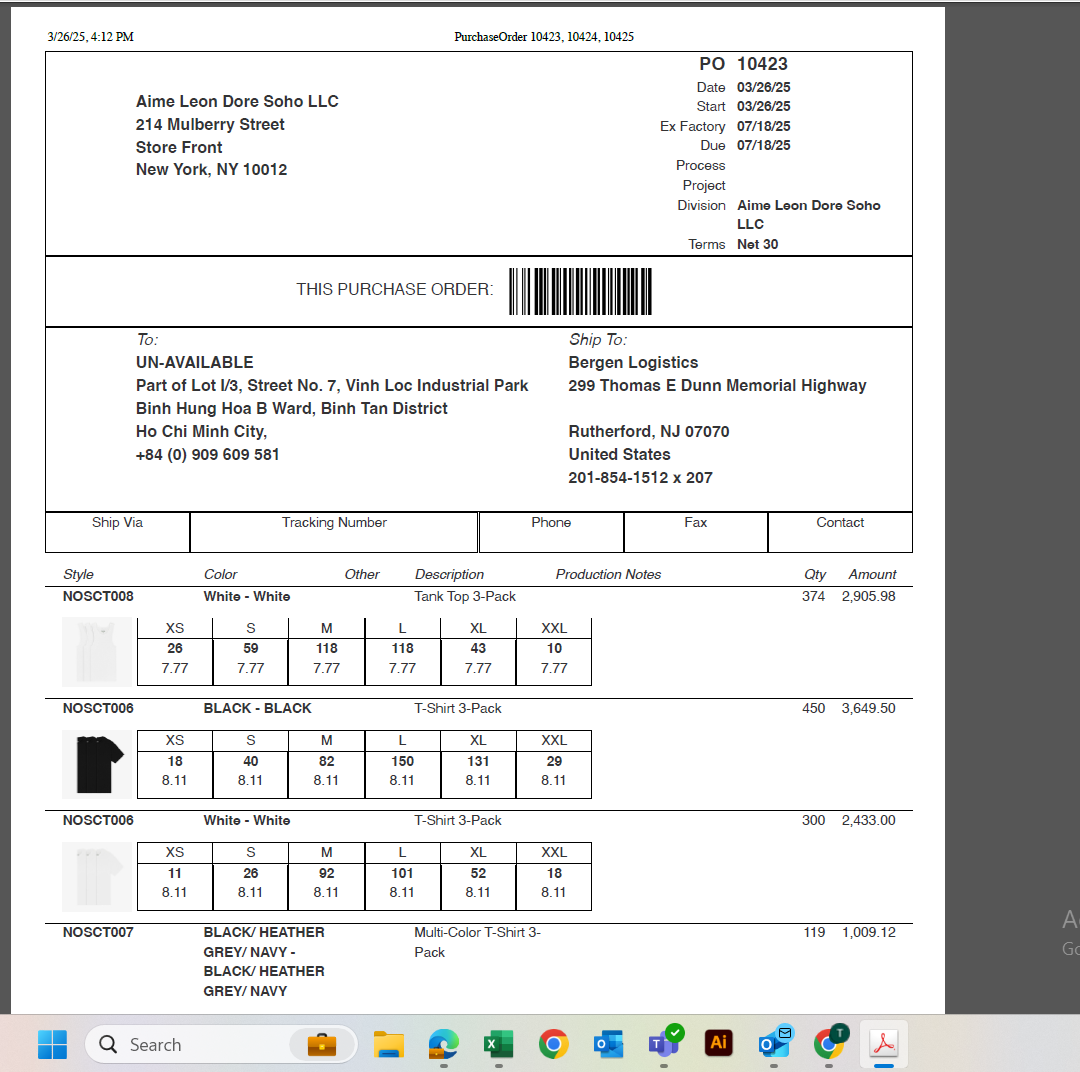The image size is (1080, 1072).
Task: Click the style code "NOSCT007"
Action: [98, 932]
